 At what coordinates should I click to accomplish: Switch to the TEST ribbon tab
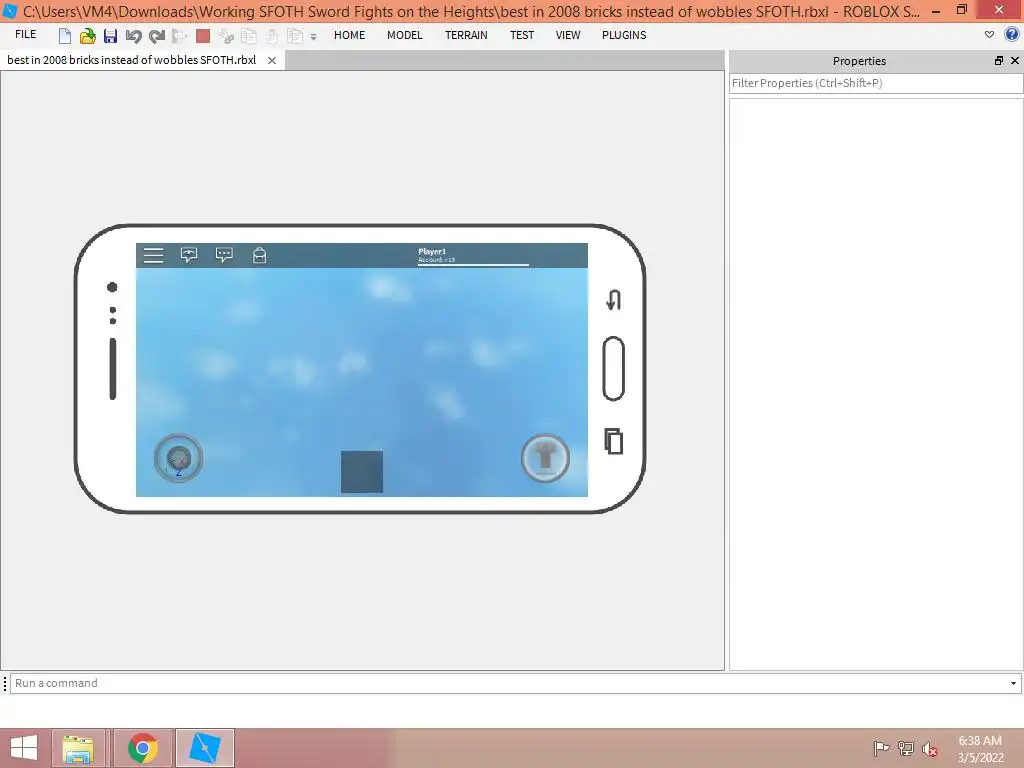tap(521, 35)
